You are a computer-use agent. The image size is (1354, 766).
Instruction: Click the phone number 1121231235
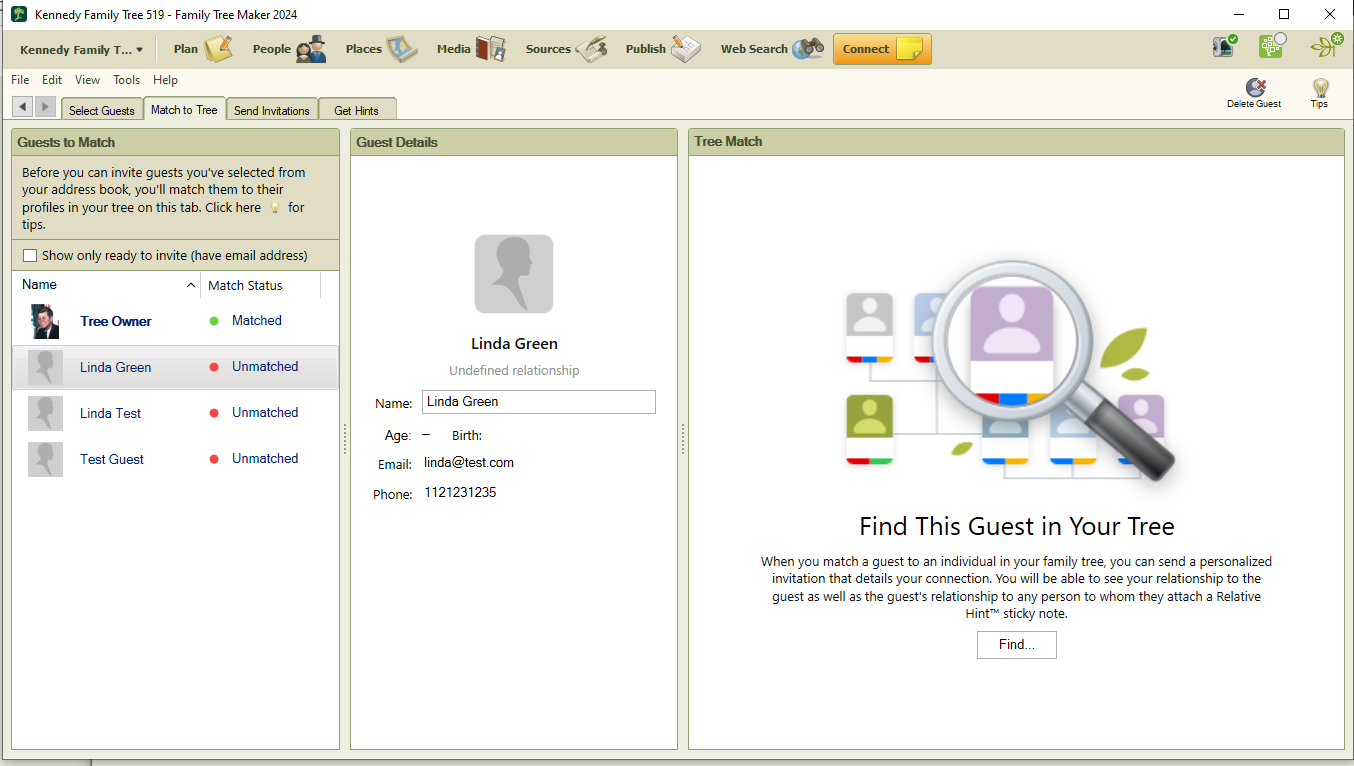pyautogui.click(x=460, y=493)
